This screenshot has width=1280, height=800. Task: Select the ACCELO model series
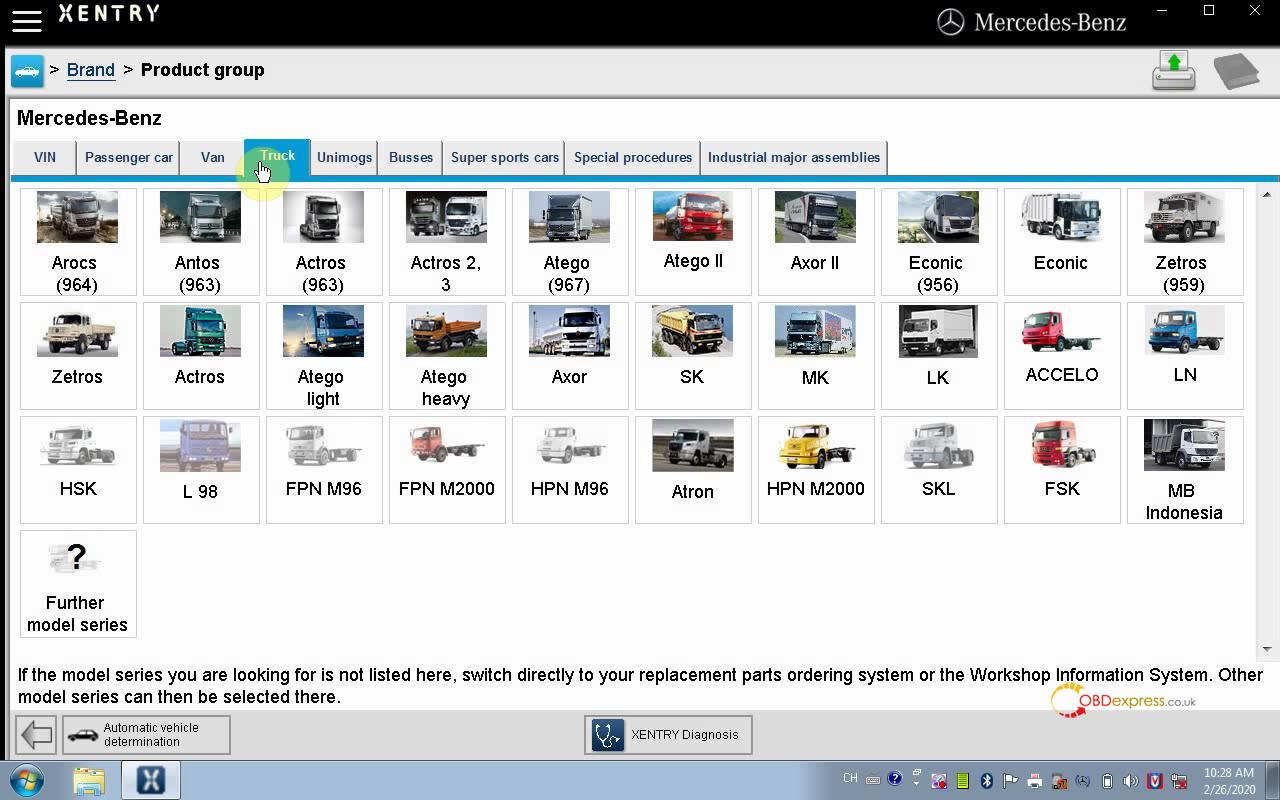click(1062, 356)
